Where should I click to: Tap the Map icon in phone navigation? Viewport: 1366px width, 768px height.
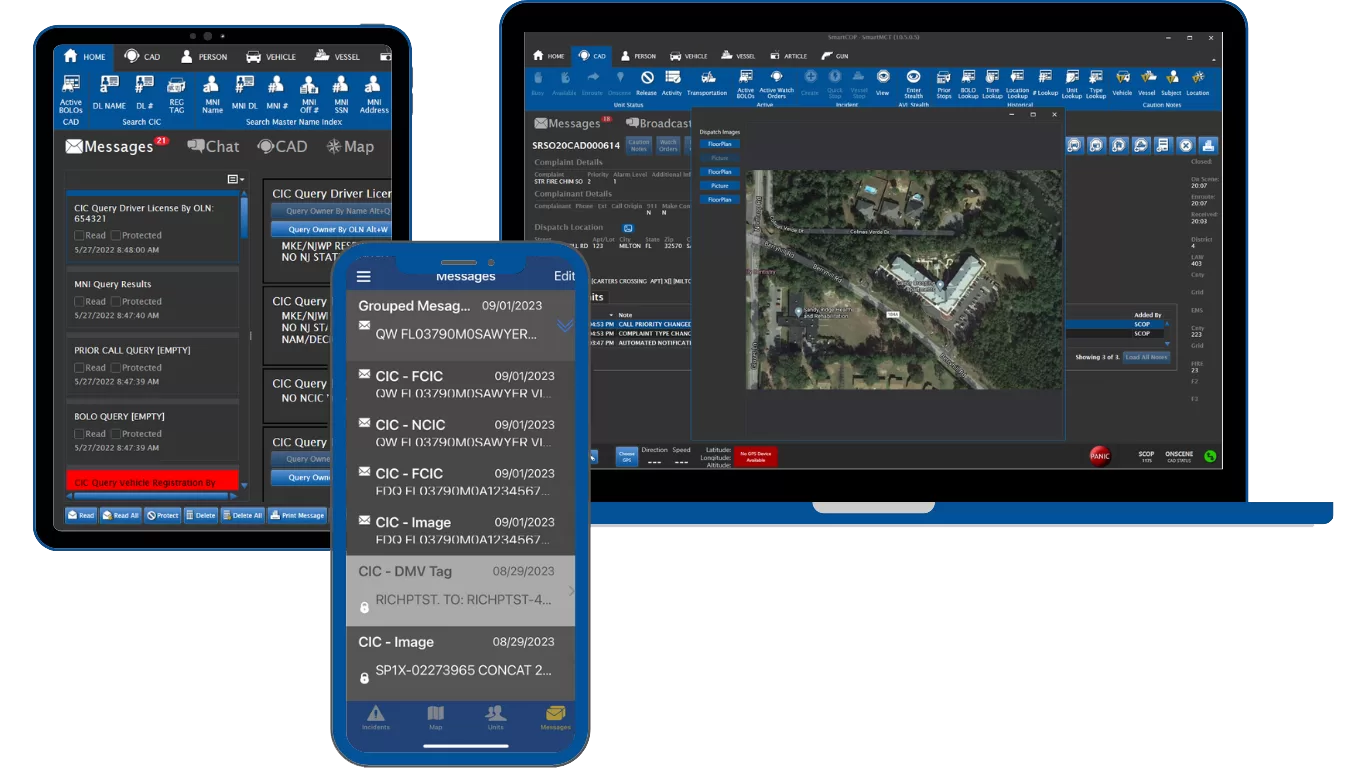tap(435, 718)
